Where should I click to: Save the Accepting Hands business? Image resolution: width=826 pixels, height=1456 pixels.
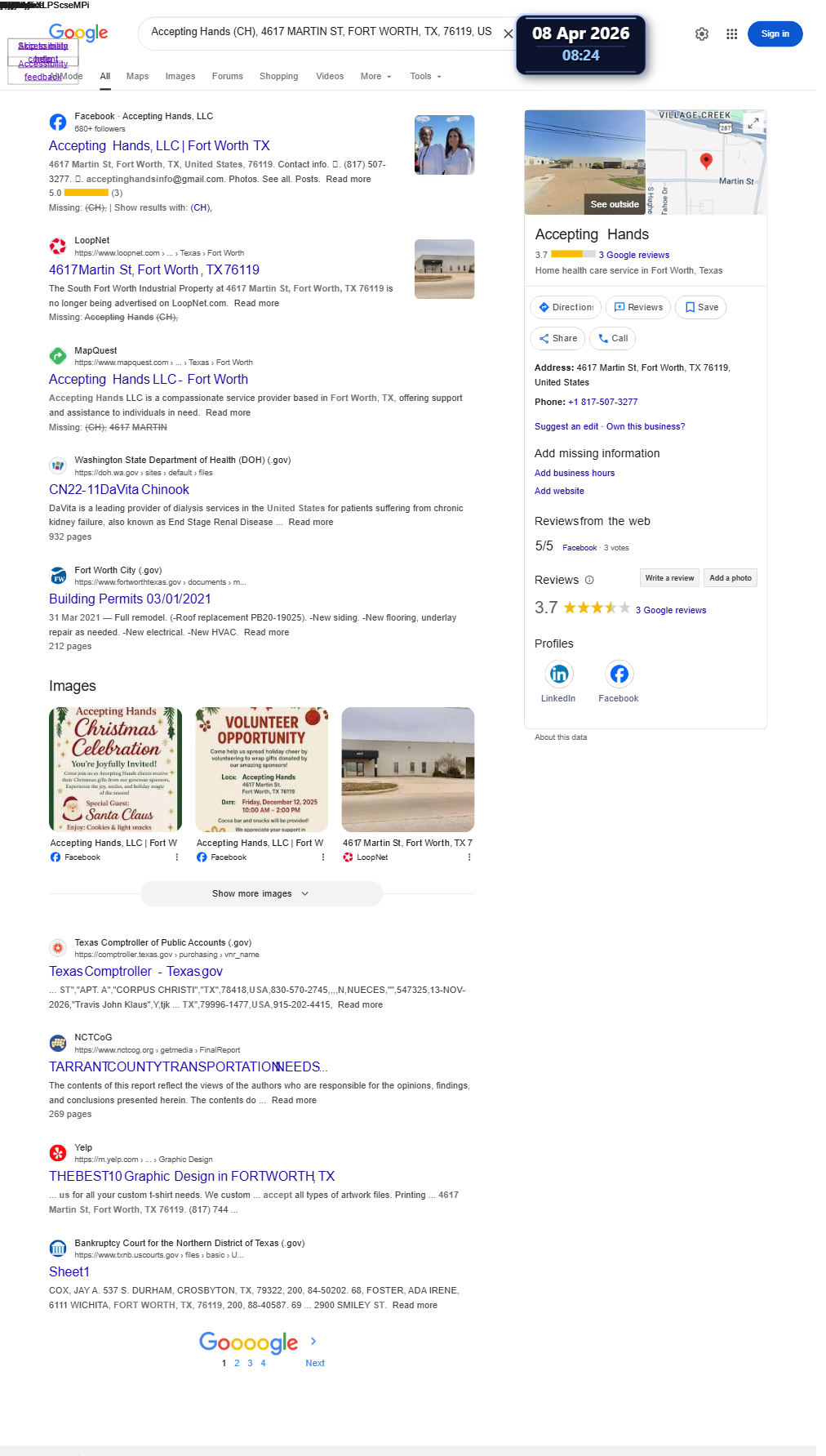coord(701,307)
